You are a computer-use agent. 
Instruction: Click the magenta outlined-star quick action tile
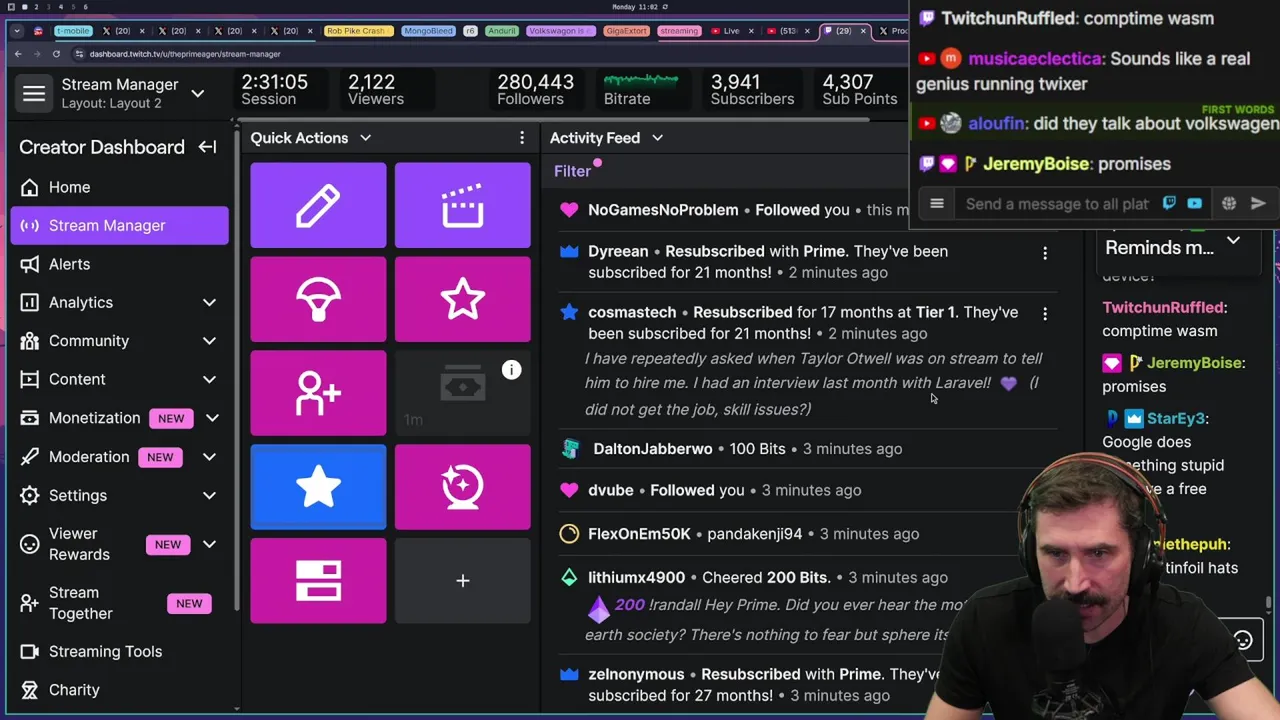coord(462,299)
